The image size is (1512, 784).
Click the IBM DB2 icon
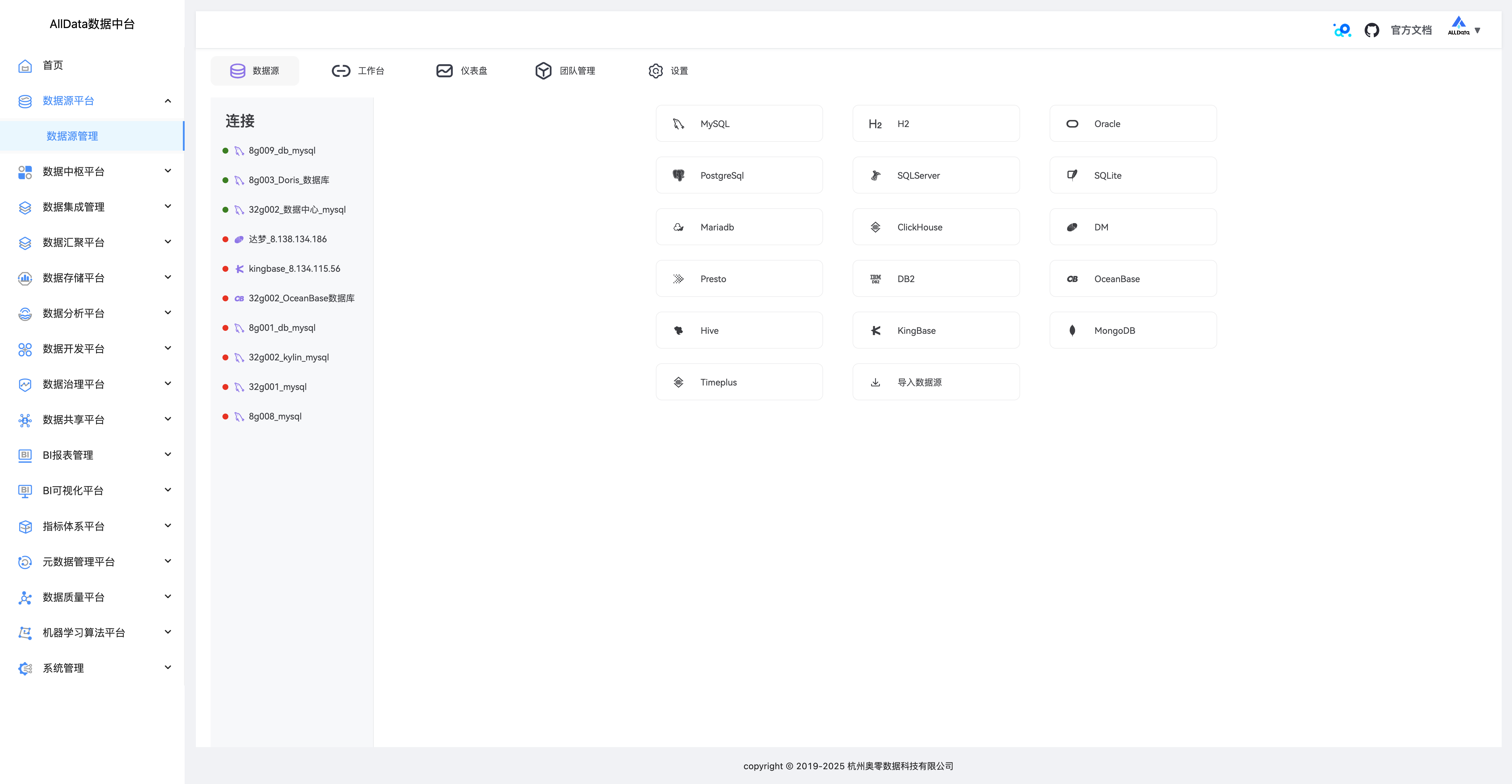point(875,279)
